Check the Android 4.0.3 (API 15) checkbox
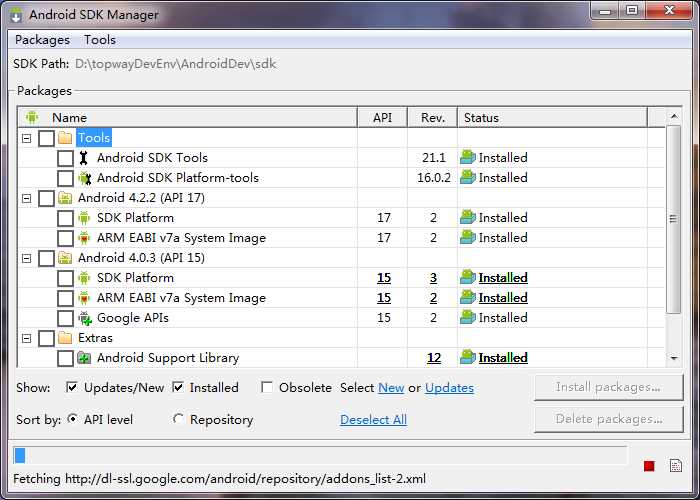This screenshot has width=700, height=500. point(46,258)
